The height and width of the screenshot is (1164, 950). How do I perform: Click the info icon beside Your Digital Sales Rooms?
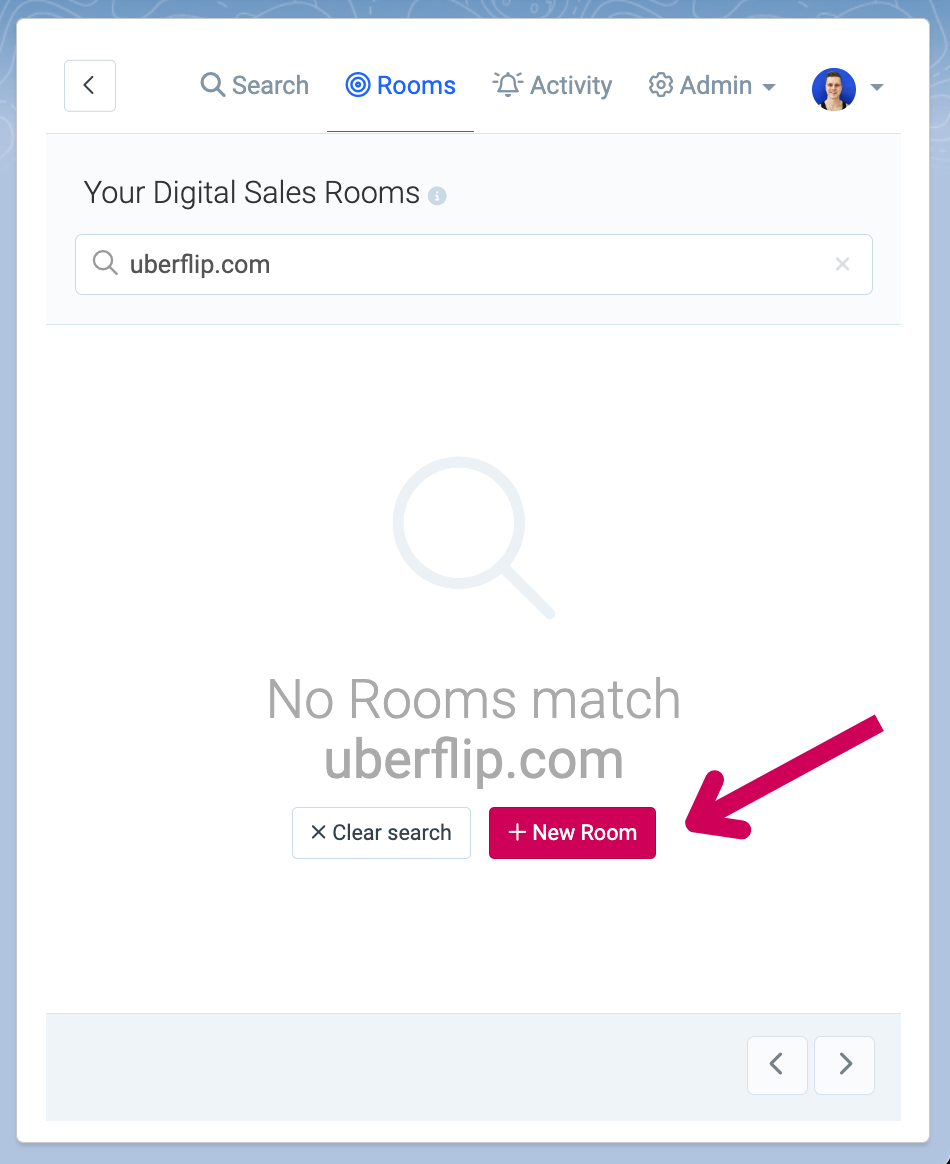pos(437,196)
